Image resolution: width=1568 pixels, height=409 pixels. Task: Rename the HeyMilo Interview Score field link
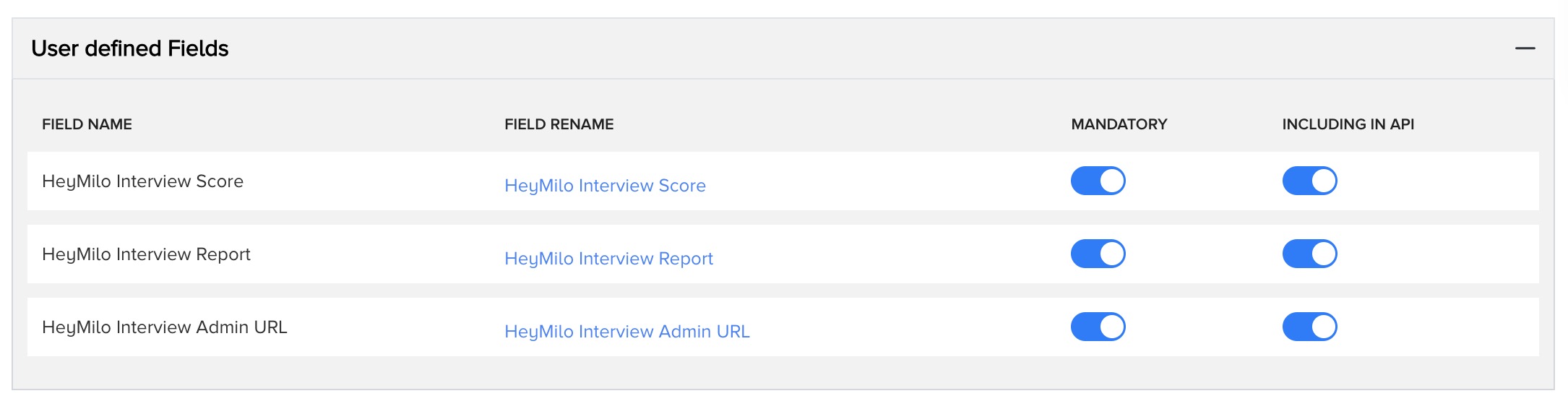click(x=605, y=186)
